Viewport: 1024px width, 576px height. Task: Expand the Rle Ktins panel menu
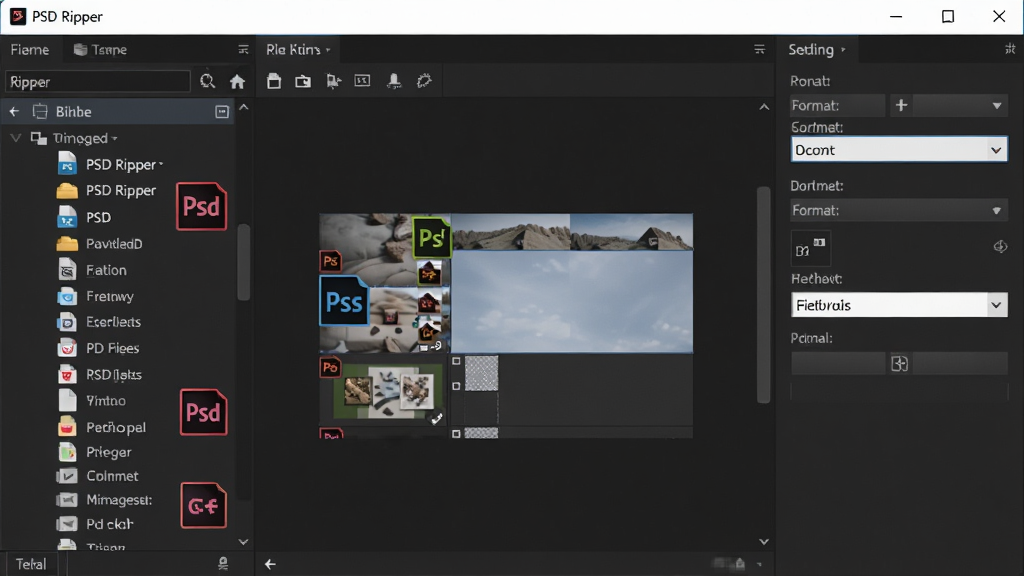[x=328, y=50]
